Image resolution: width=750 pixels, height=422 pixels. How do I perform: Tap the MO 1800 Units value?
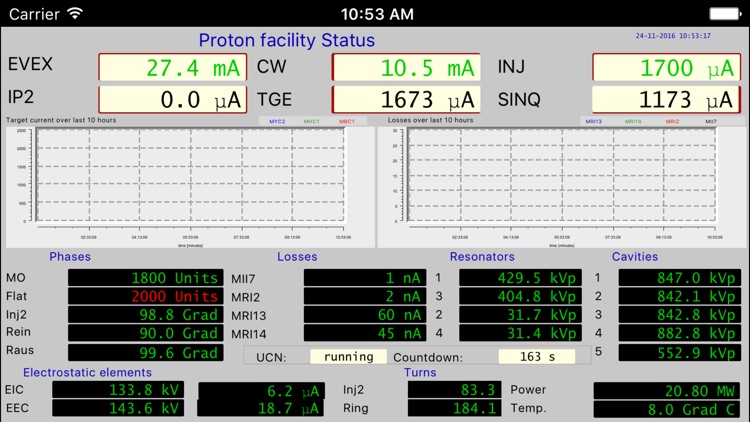[145, 278]
